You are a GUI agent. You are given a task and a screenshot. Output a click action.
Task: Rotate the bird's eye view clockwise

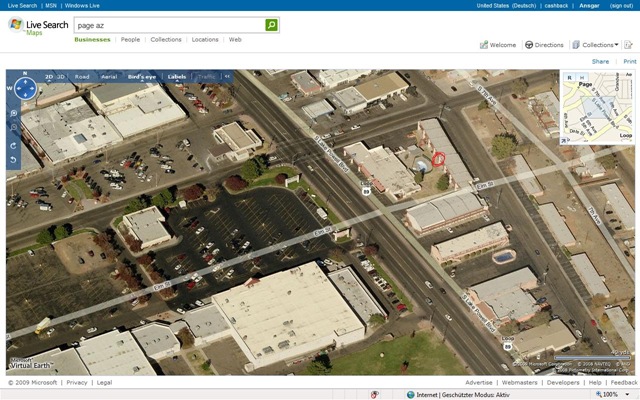[x=13, y=145]
